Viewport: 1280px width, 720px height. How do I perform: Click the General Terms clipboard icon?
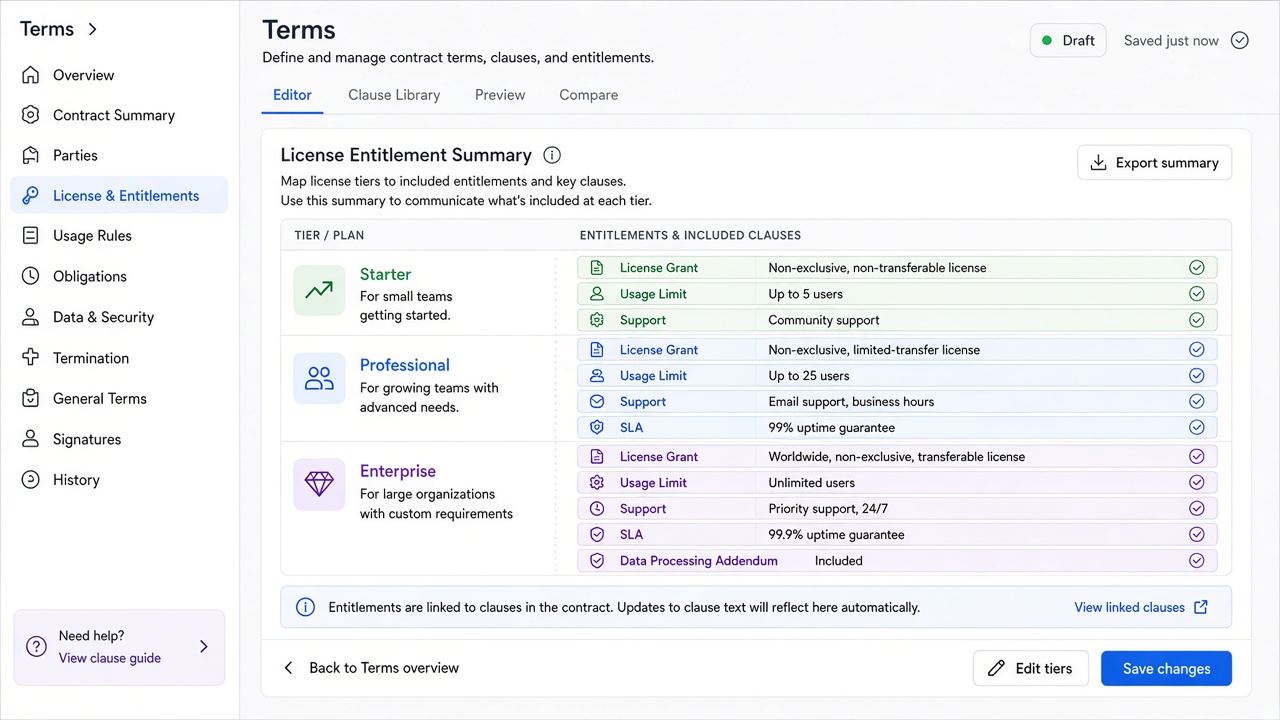tap(31, 398)
